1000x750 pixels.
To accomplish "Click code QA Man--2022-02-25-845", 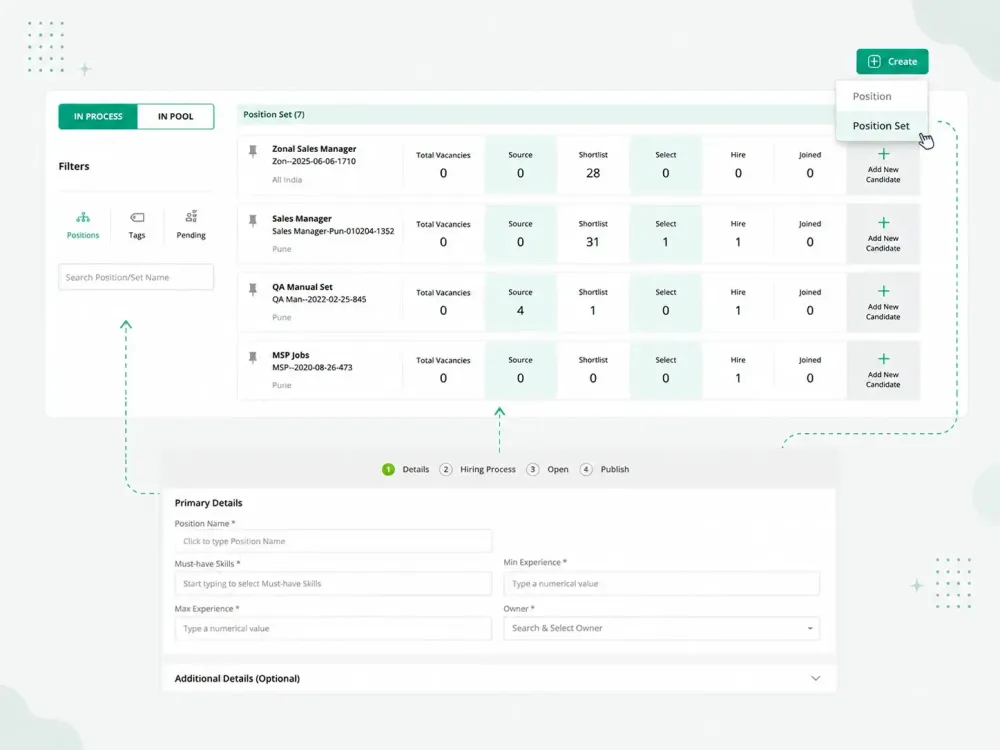I will click(319, 299).
